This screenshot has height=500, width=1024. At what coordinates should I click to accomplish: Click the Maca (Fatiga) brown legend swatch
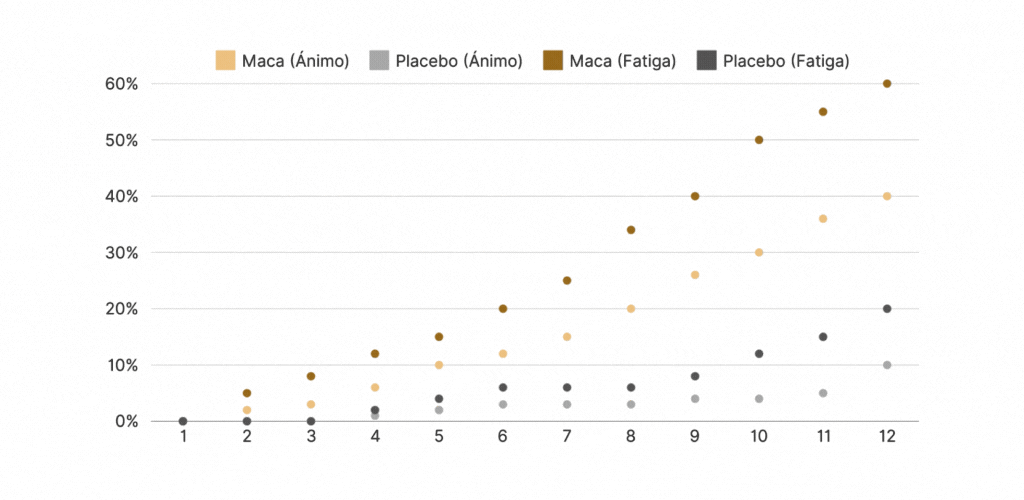(x=553, y=61)
